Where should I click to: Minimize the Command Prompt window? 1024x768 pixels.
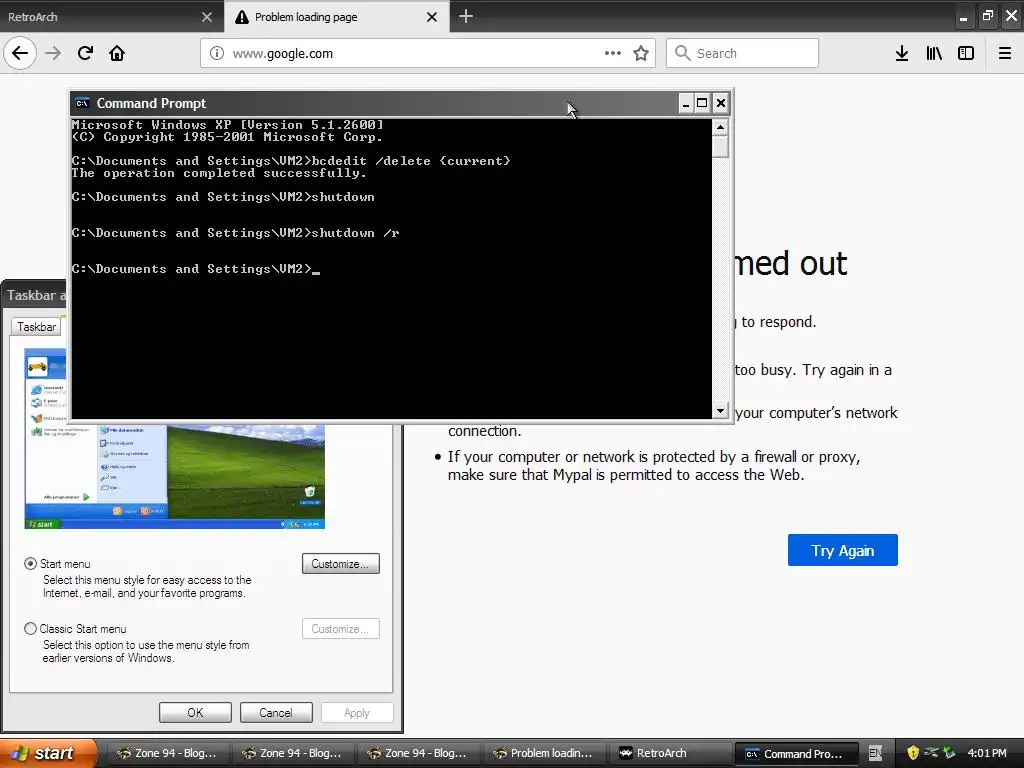click(686, 103)
